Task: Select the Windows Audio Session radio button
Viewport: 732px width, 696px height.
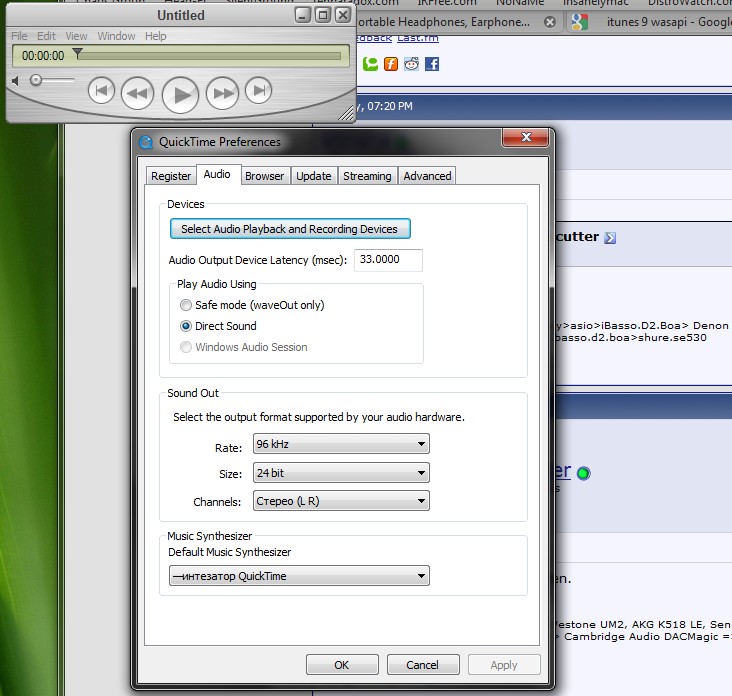Action: 186,347
